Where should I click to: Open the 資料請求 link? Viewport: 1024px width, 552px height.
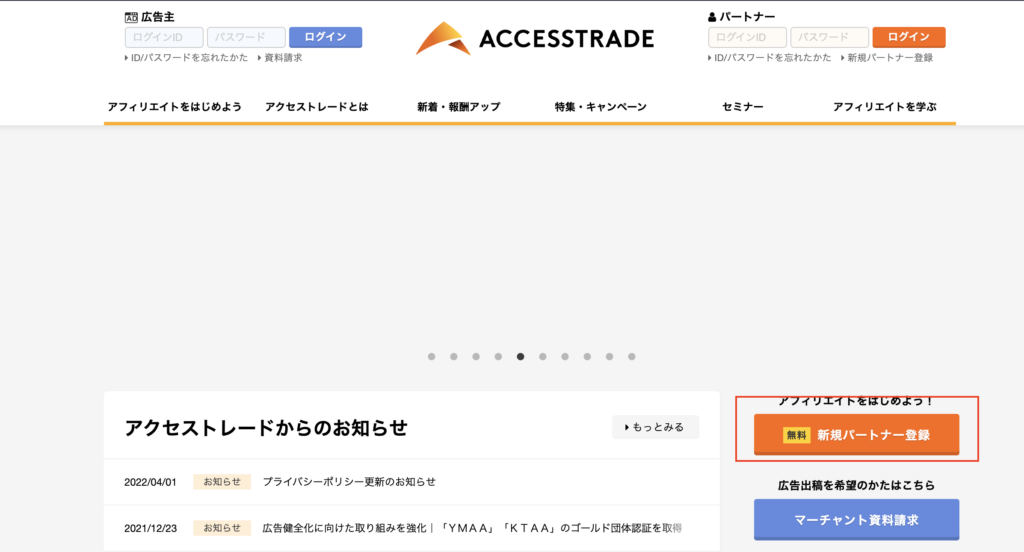(x=280, y=57)
